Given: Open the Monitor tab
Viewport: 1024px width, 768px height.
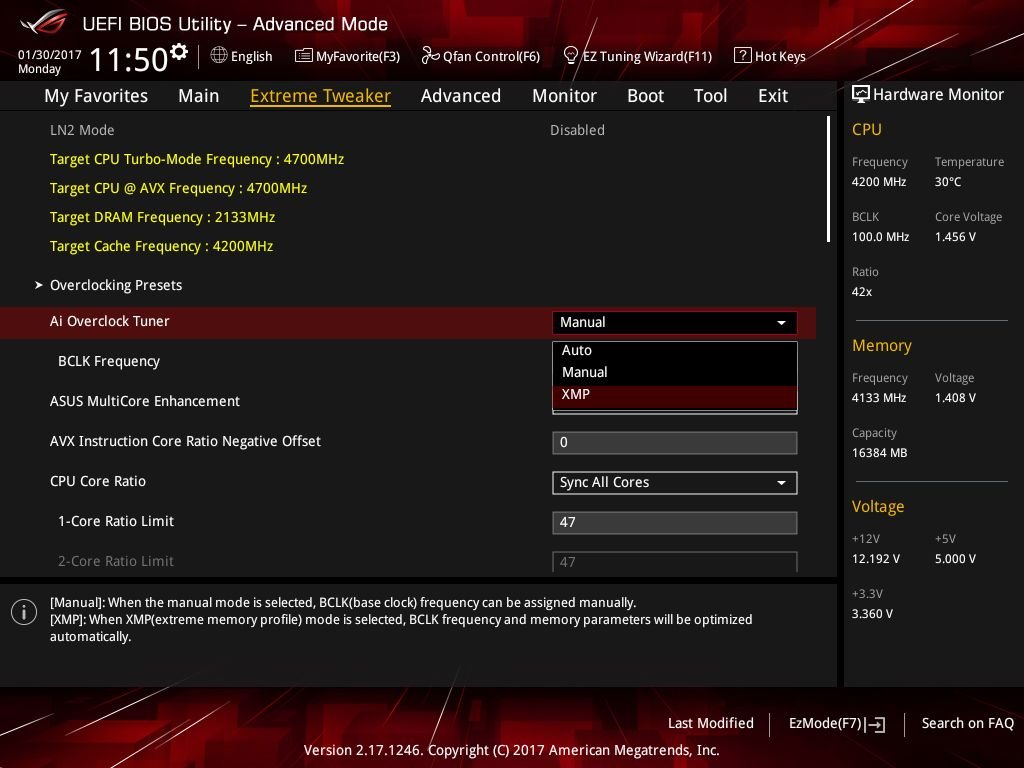Looking at the screenshot, I should (564, 96).
